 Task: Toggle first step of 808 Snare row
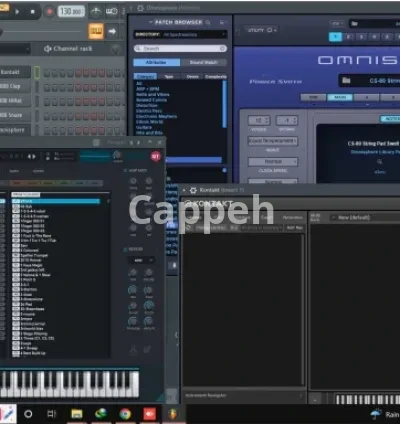pos(47,116)
